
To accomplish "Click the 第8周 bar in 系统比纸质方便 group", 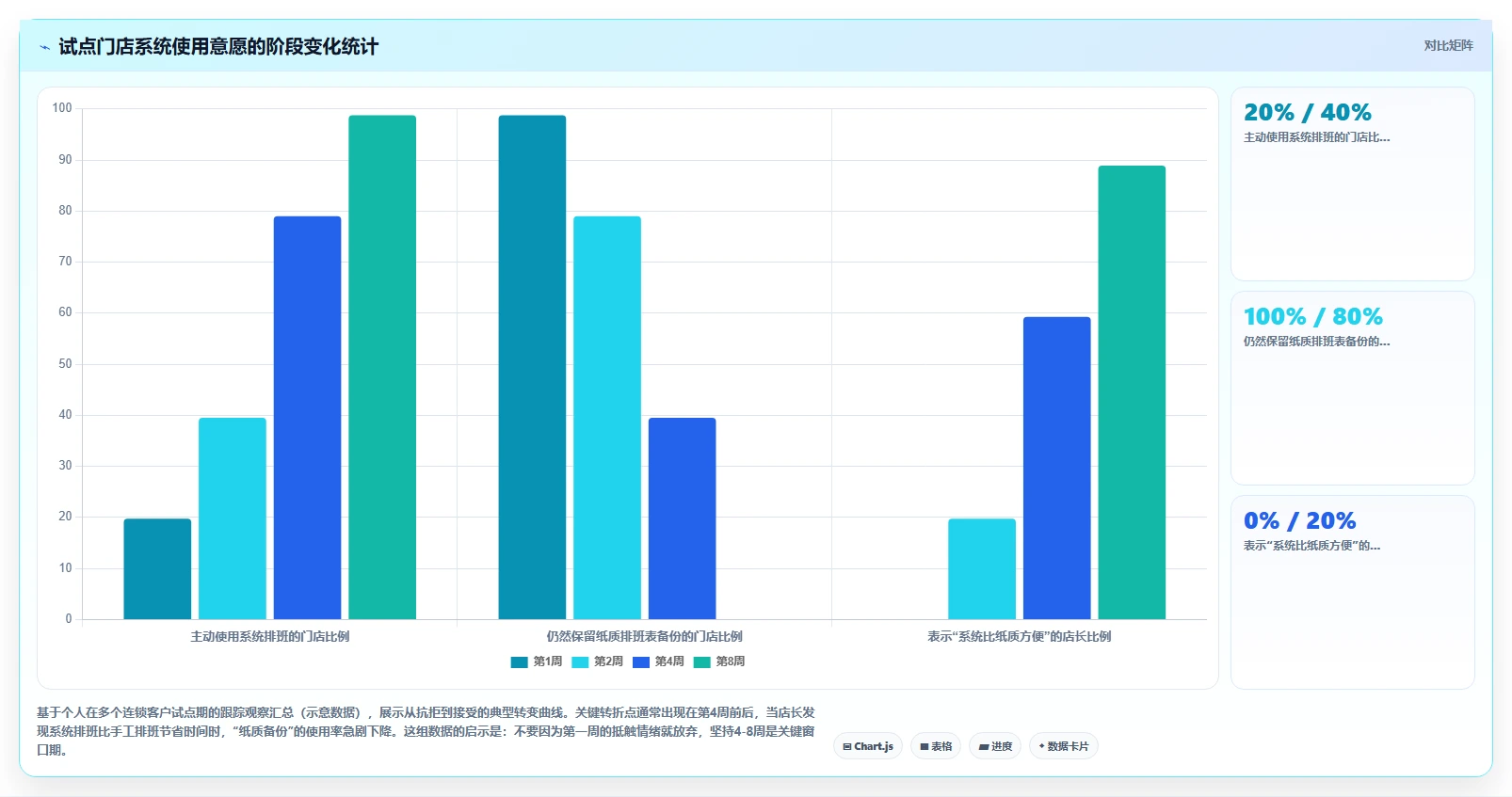I will [x=1132, y=392].
